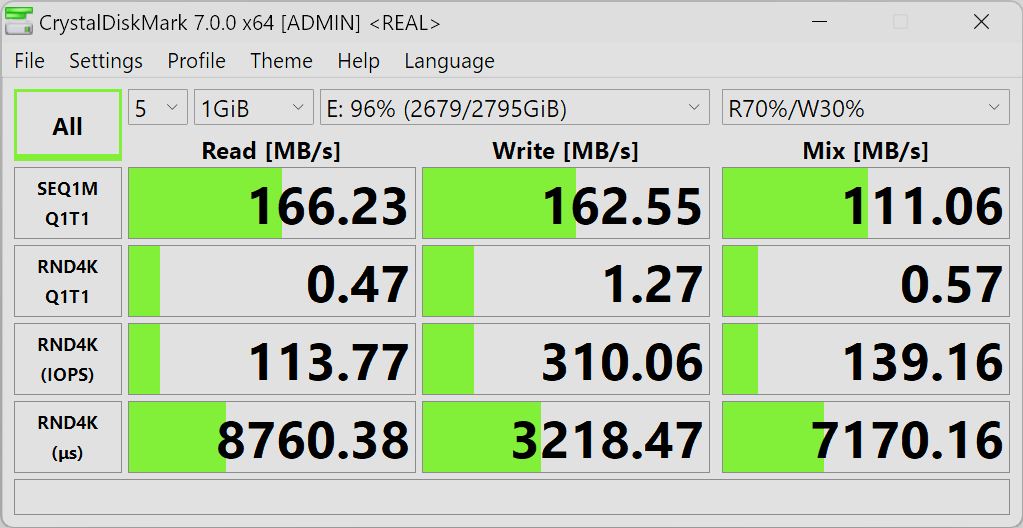This screenshot has width=1023, height=528.
Task: Select the latency write value 3218.47
Action: (x=566, y=437)
